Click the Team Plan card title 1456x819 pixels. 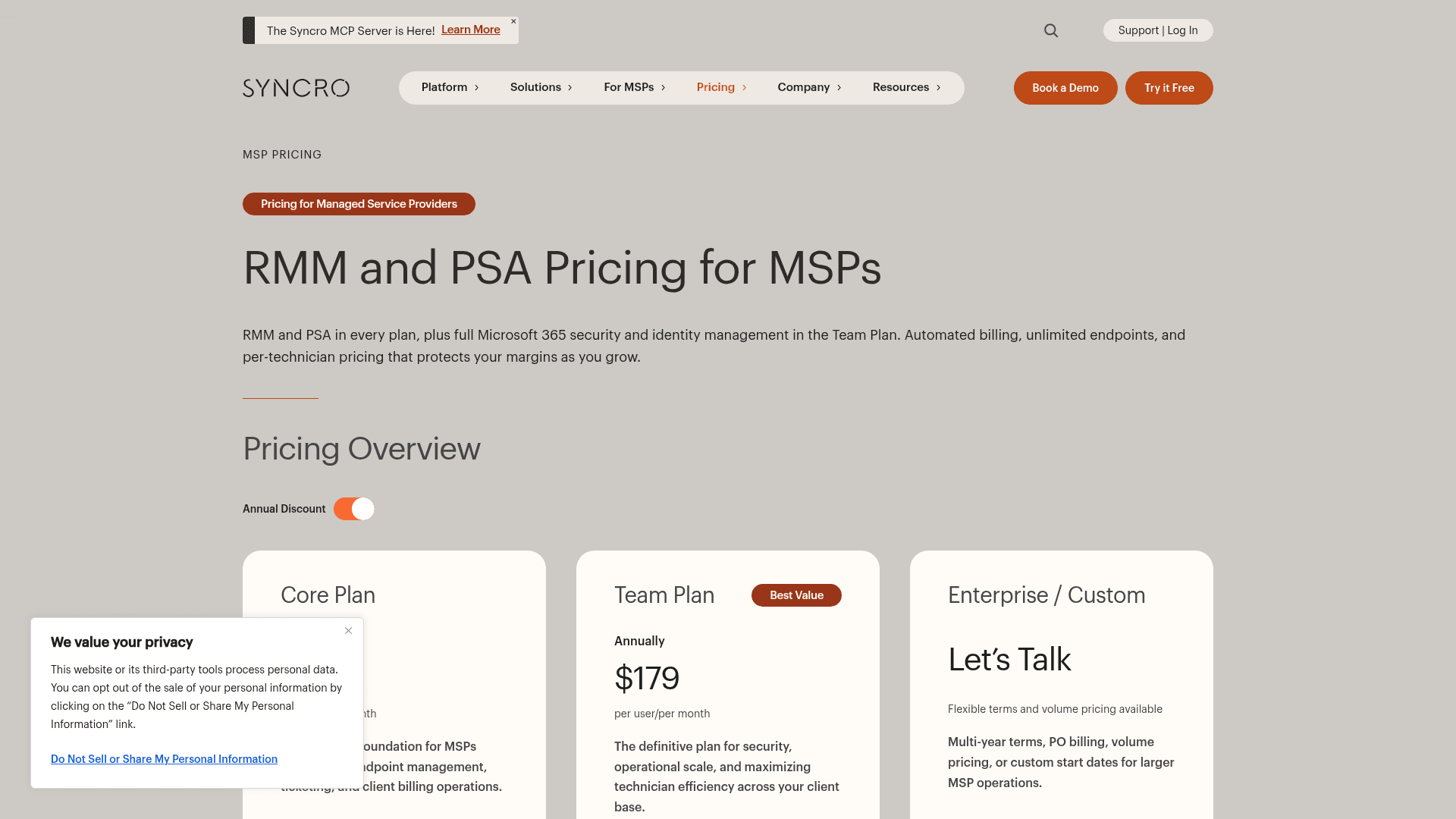(664, 595)
